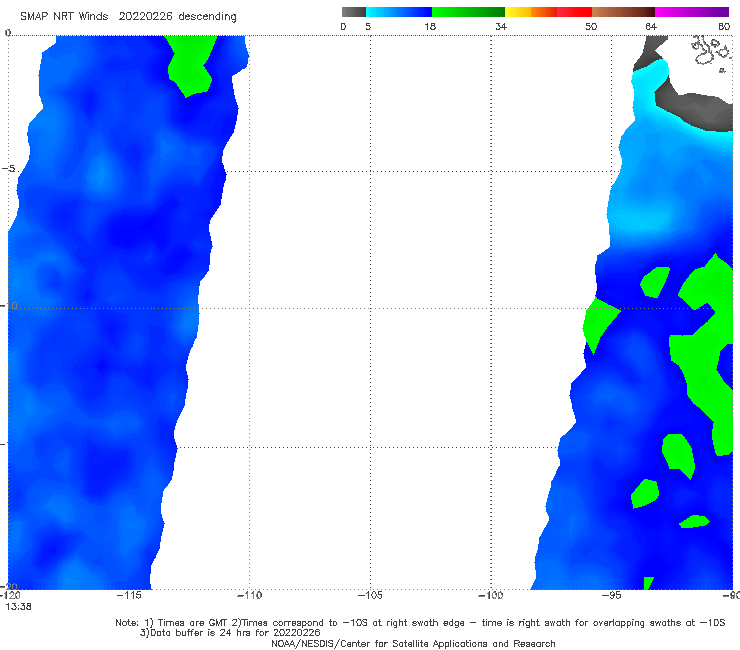Click the green wind patch crossing the -10 line near -95
This screenshot has width=740, height=650.
coord(599,323)
